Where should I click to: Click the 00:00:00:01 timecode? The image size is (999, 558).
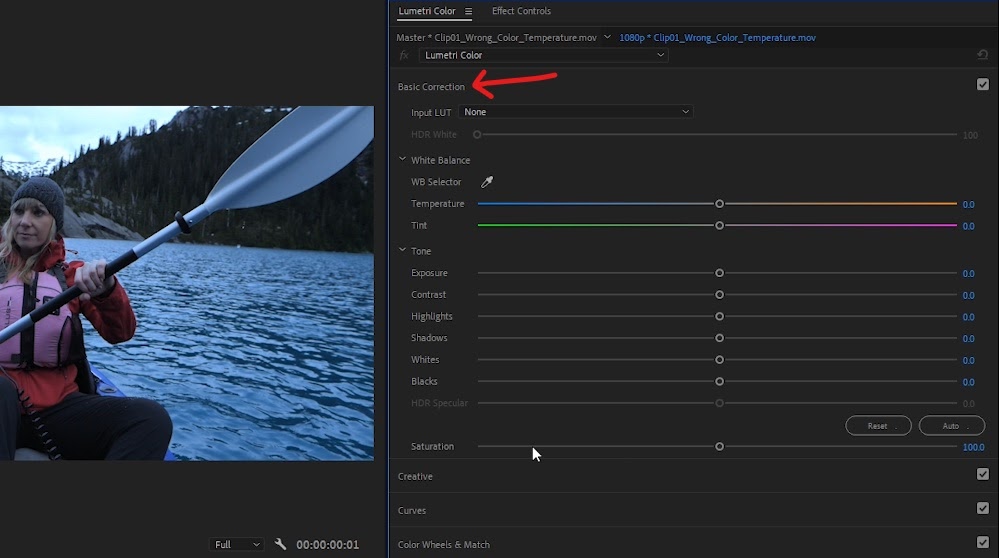327,545
